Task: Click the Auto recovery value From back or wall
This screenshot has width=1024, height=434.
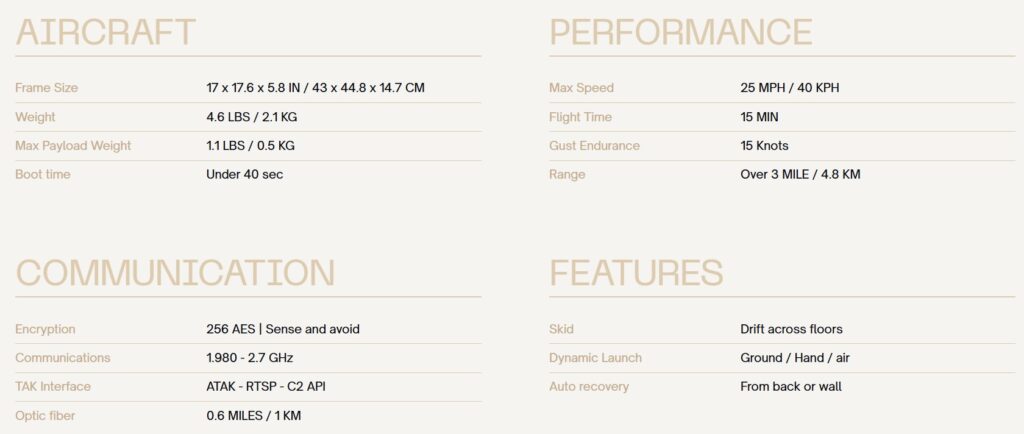Action: (791, 386)
